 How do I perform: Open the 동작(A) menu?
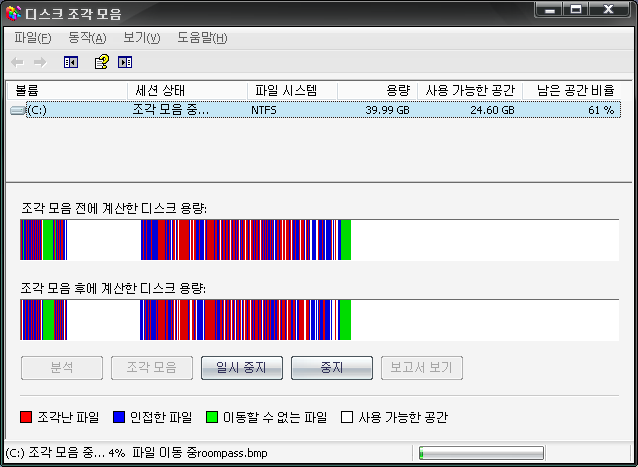click(87, 38)
